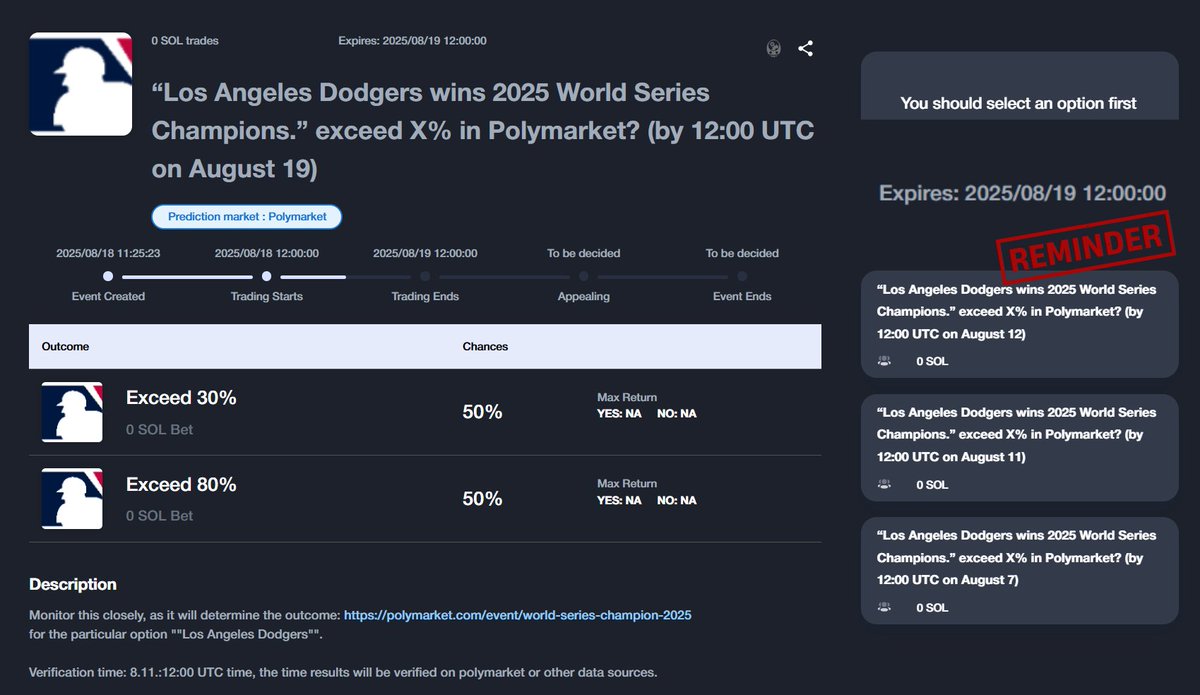Viewport: 1200px width, 695px height.
Task: Click the Prediction market : Polymarket tag
Action: click(247, 217)
